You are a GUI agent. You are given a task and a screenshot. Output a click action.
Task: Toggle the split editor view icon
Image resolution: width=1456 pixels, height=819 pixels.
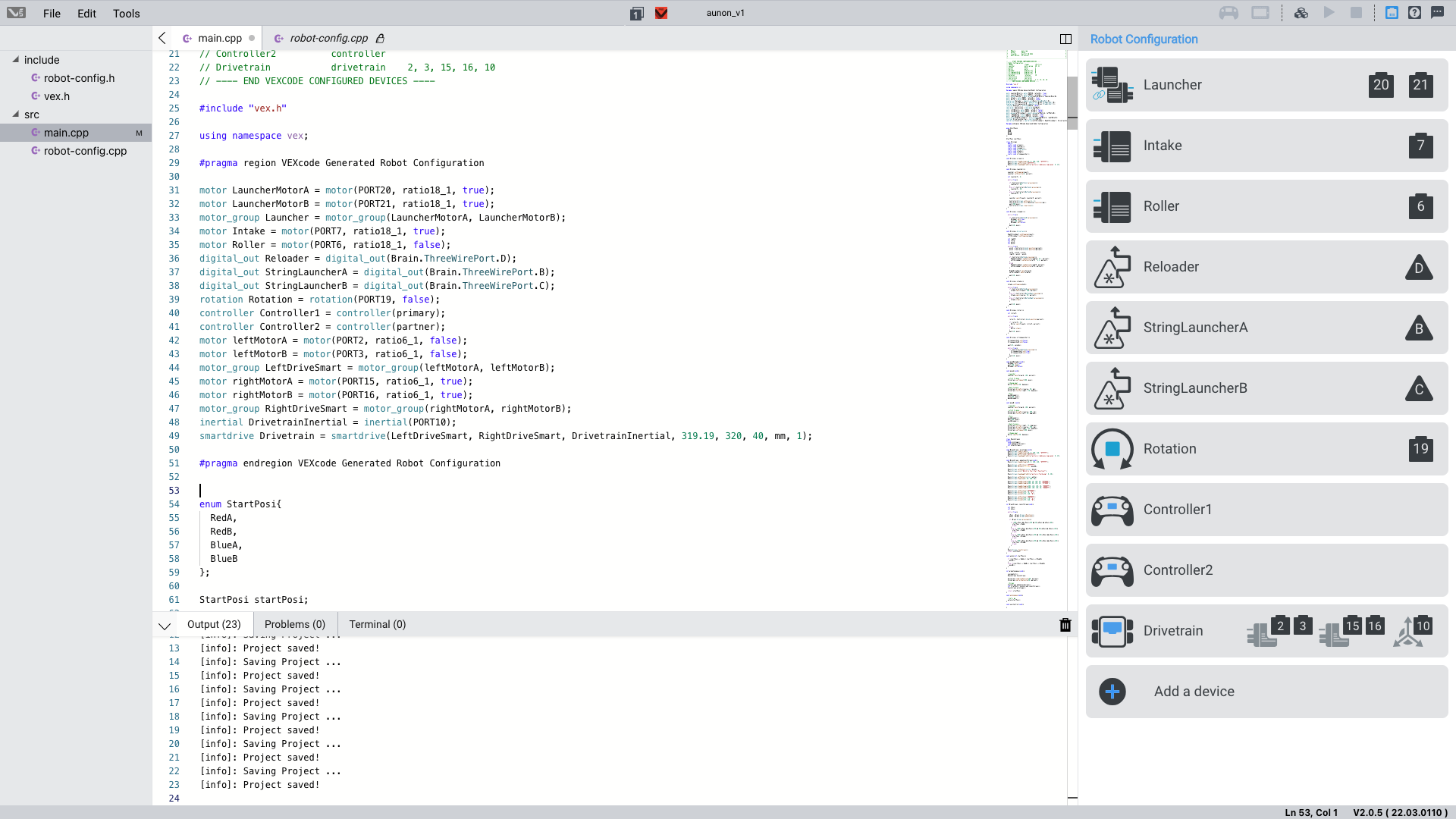click(1065, 39)
